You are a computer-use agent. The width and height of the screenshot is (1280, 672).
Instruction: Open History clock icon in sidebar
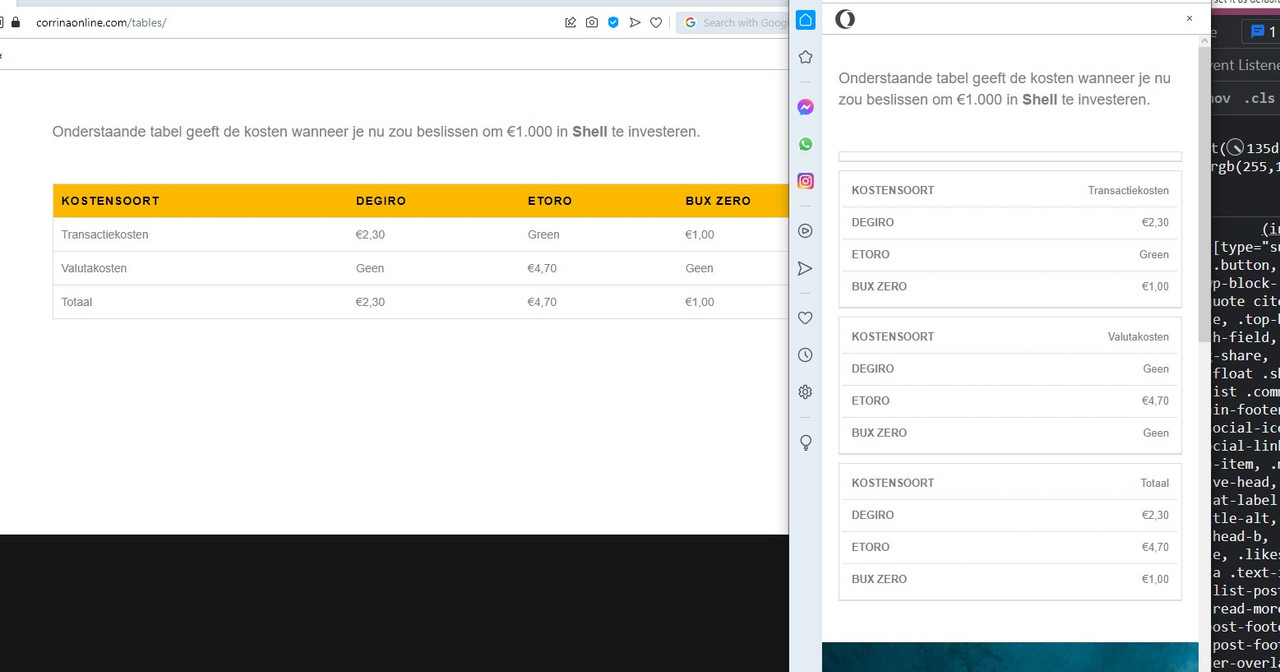click(805, 355)
